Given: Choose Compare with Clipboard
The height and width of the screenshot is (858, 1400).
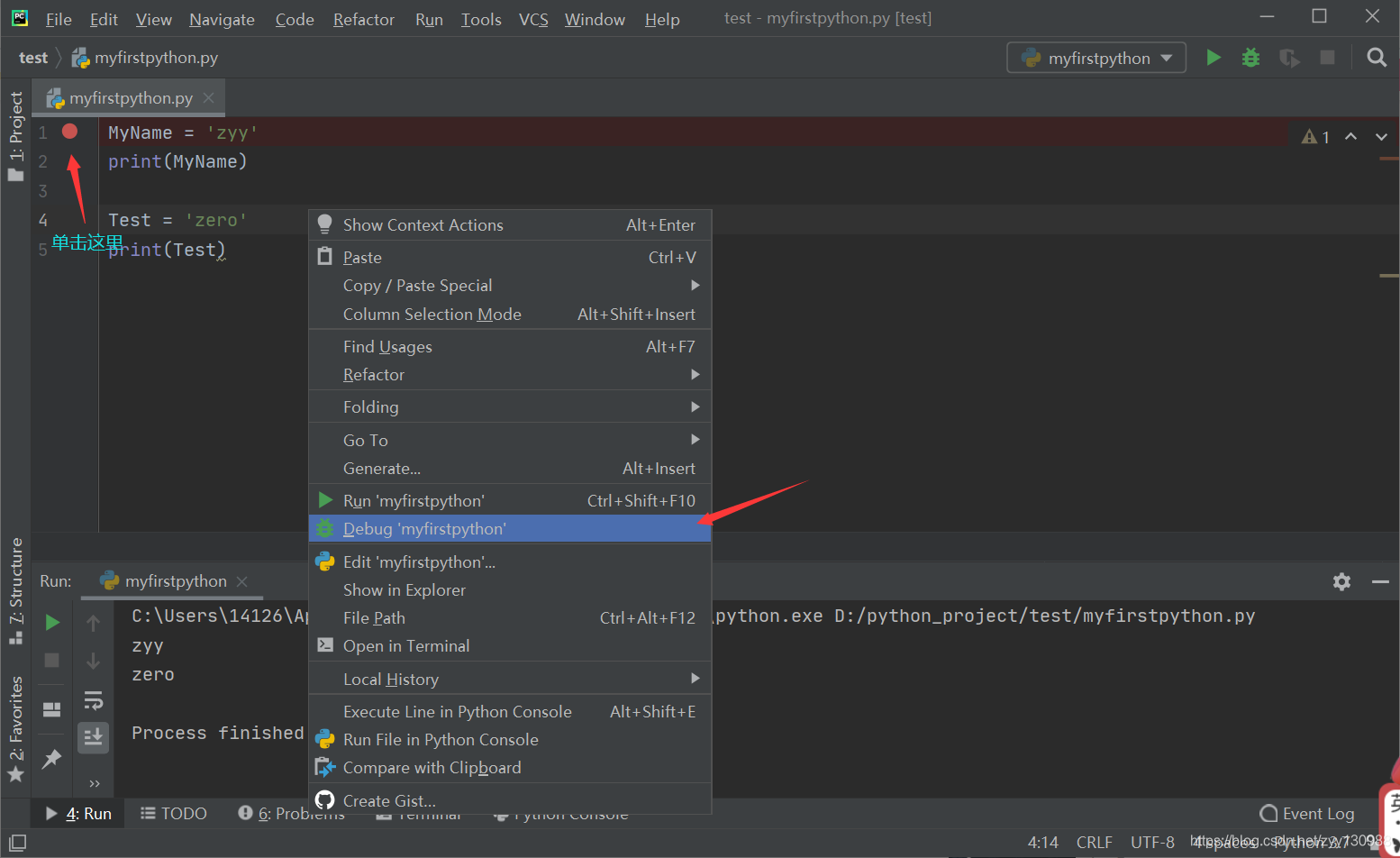Looking at the screenshot, I should pos(510,768).
